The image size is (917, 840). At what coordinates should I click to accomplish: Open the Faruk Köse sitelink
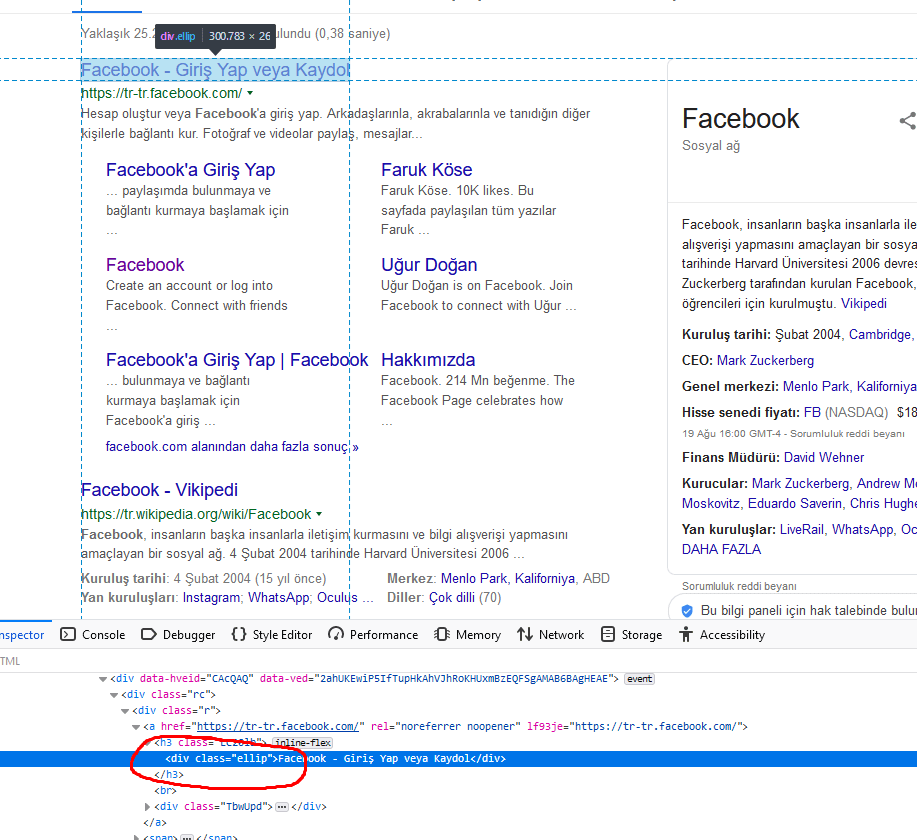426,170
